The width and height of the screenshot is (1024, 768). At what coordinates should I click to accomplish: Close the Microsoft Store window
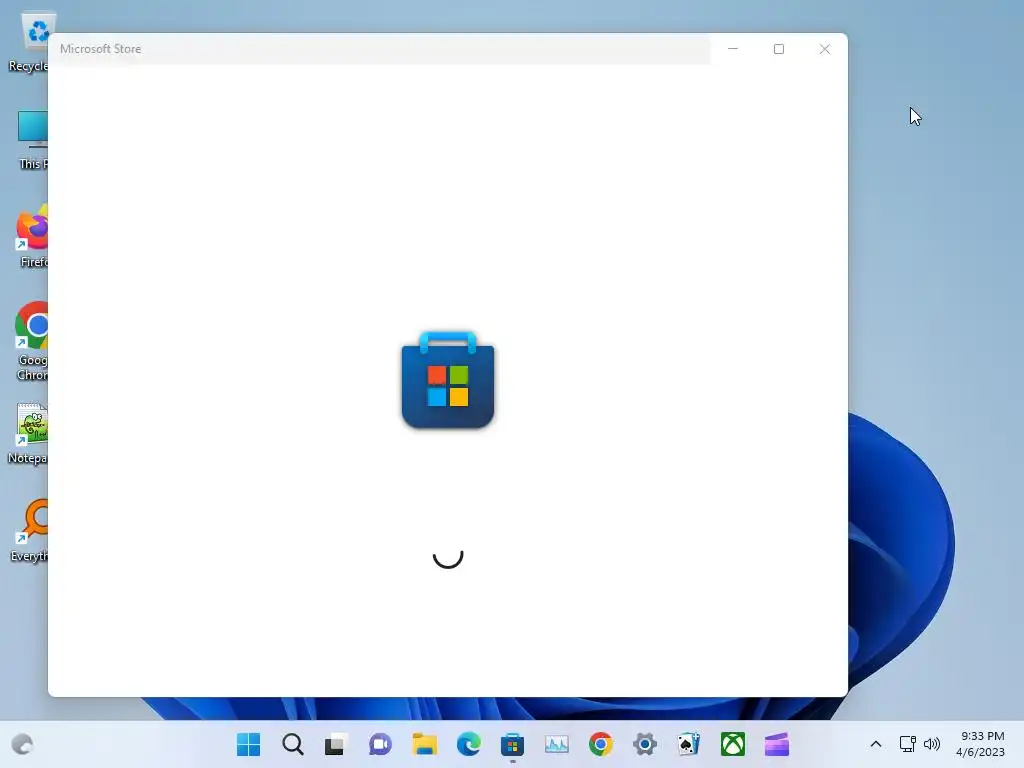point(825,49)
